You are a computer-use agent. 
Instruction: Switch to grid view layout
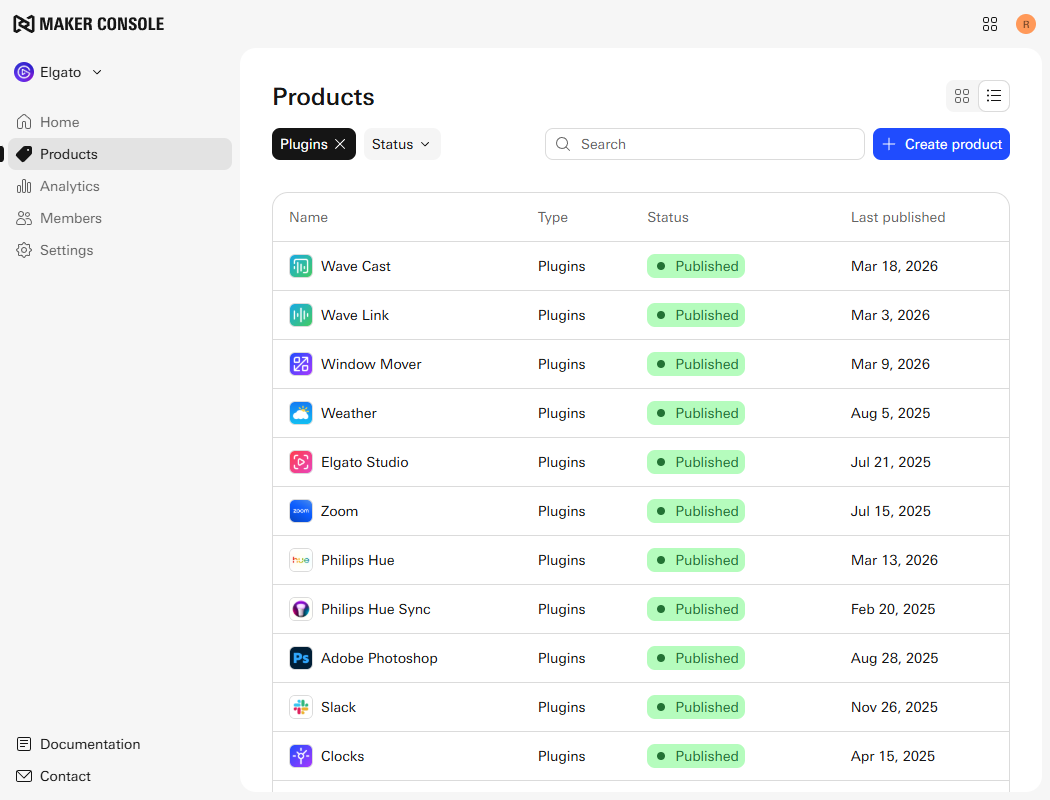click(962, 96)
